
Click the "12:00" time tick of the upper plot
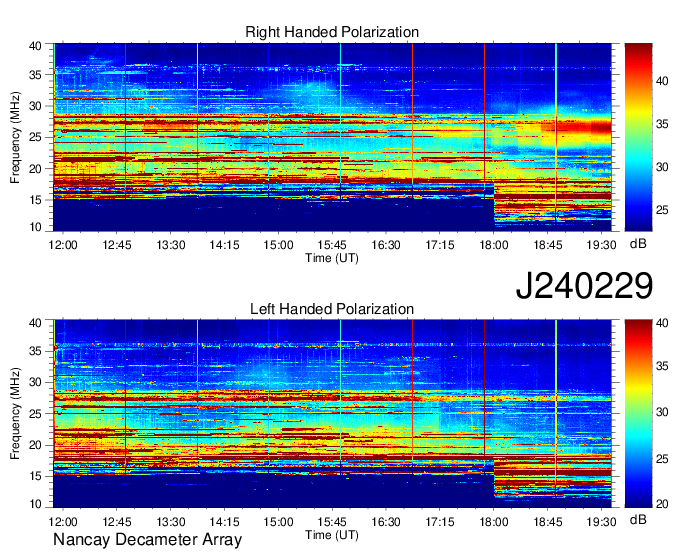coord(63,245)
